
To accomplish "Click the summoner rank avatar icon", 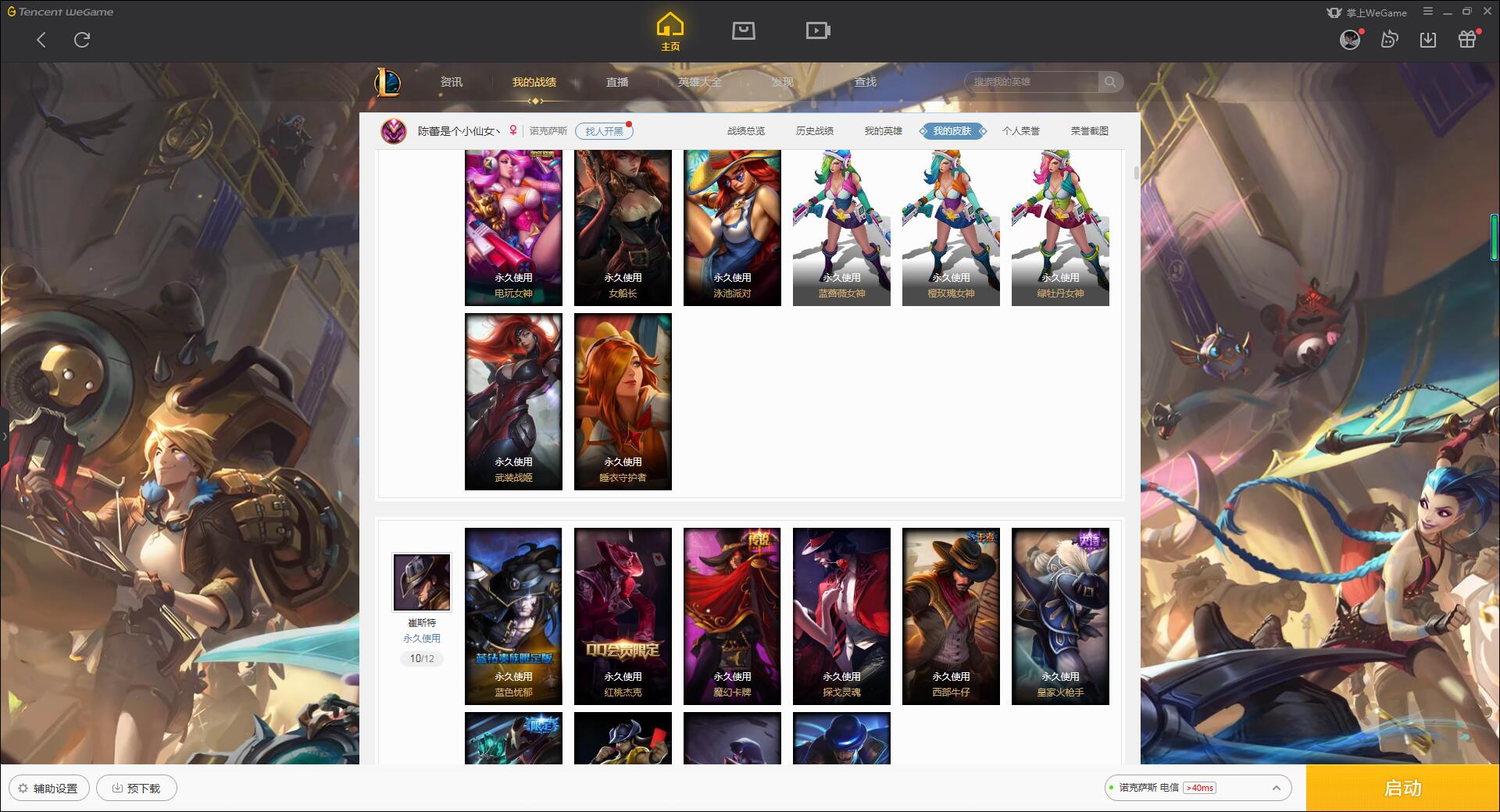I will [394, 131].
